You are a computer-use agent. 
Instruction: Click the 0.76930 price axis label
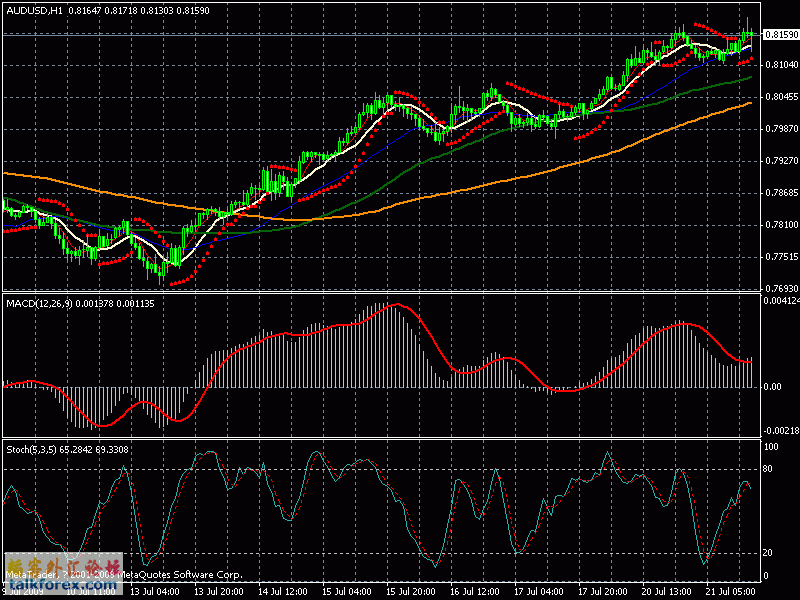[x=782, y=289]
